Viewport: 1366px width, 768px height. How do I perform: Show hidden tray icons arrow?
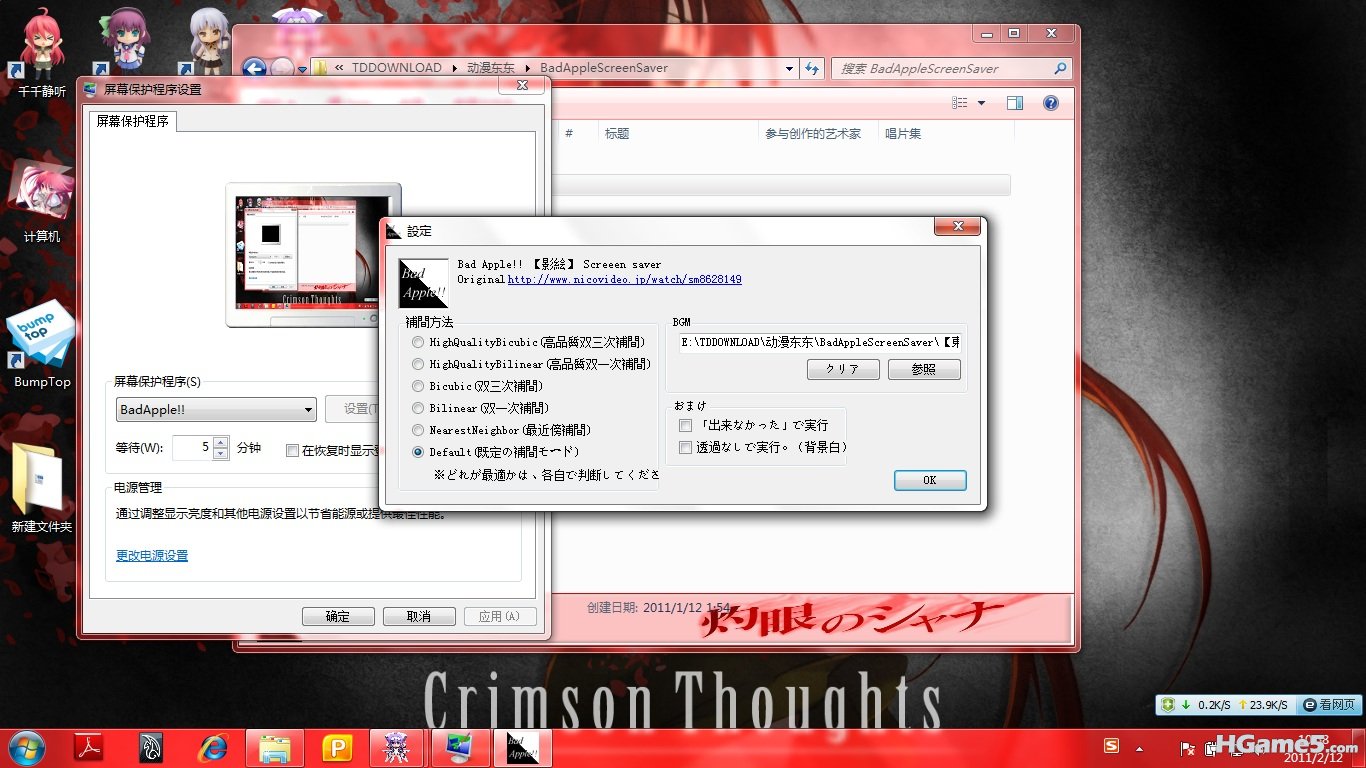click(1139, 748)
